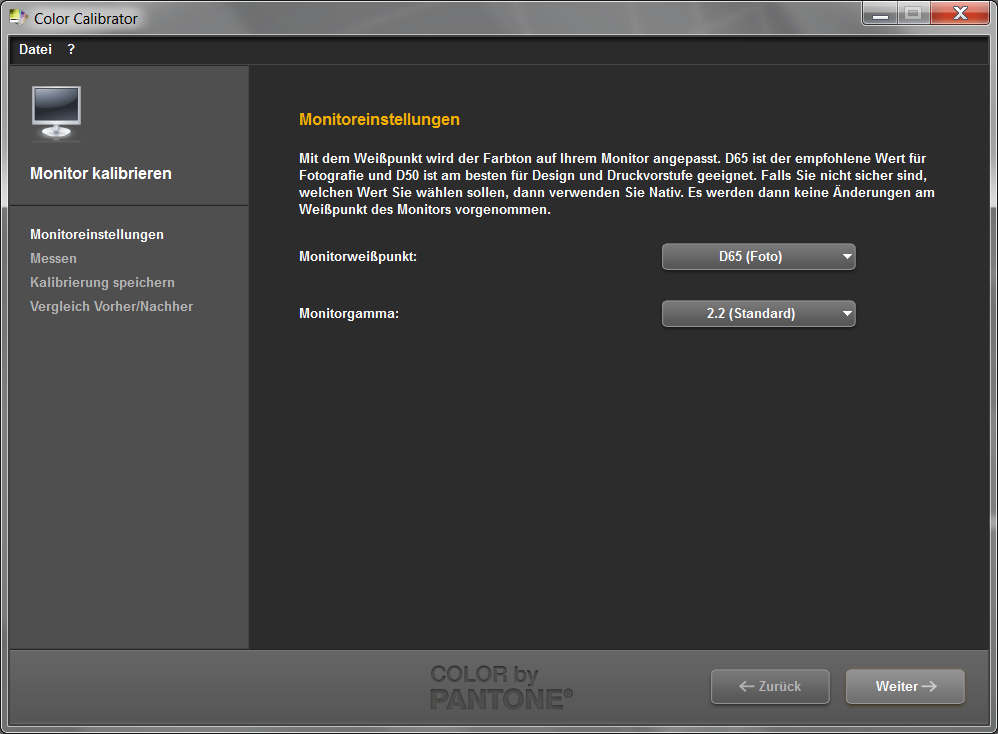The height and width of the screenshot is (734, 998).
Task: Select the Messen step in the sidebar
Action: tap(53, 258)
